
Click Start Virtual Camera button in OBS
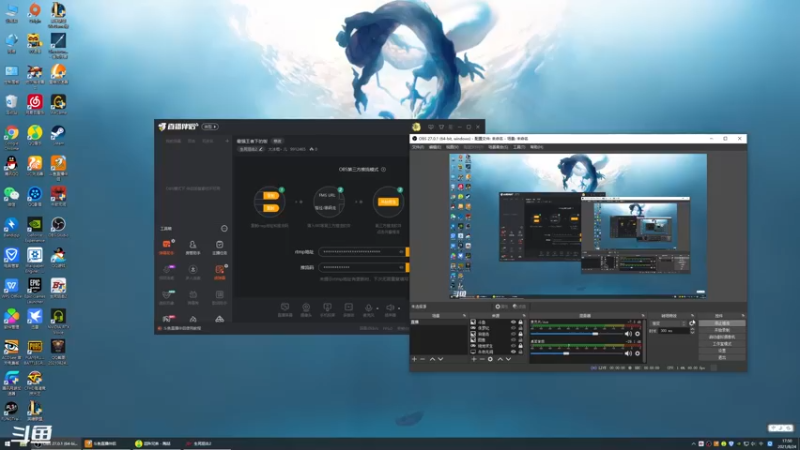(x=722, y=337)
